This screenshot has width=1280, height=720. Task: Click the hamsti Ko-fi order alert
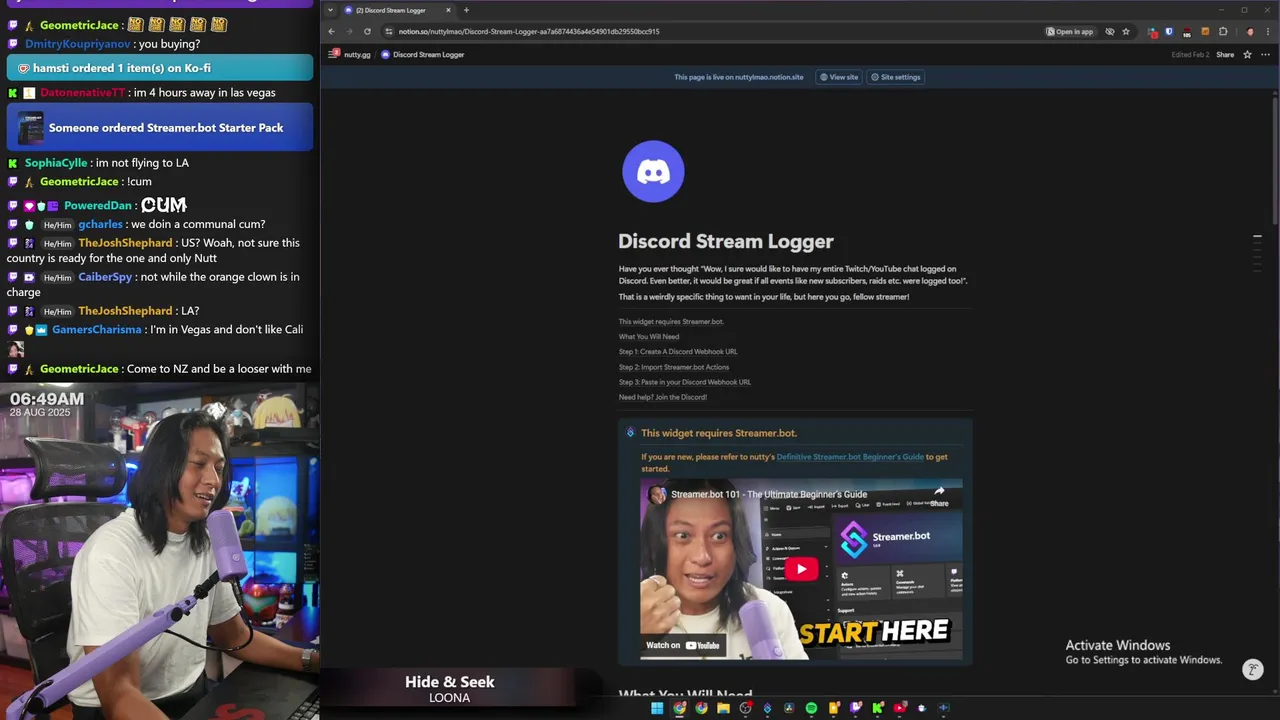[160, 68]
